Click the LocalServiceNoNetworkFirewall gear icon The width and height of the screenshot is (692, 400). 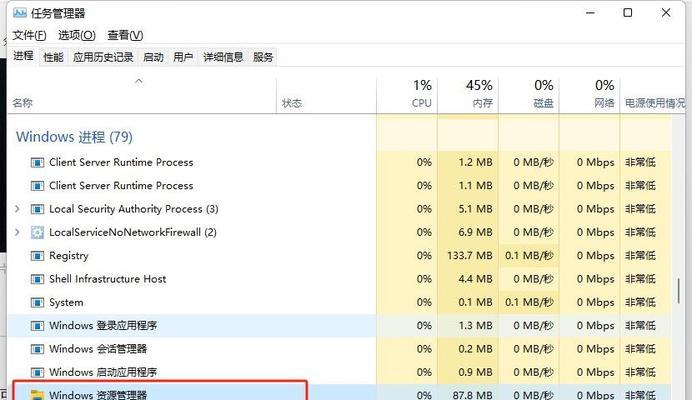click(37, 233)
